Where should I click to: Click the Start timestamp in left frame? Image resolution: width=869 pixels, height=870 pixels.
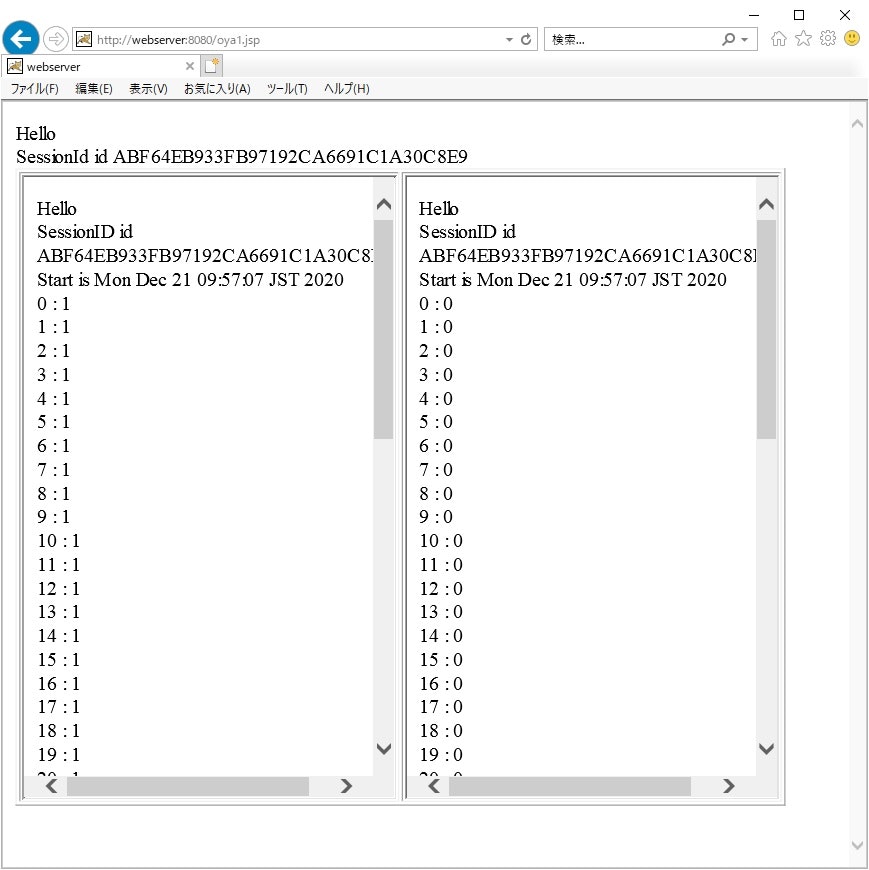[x=190, y=280]
